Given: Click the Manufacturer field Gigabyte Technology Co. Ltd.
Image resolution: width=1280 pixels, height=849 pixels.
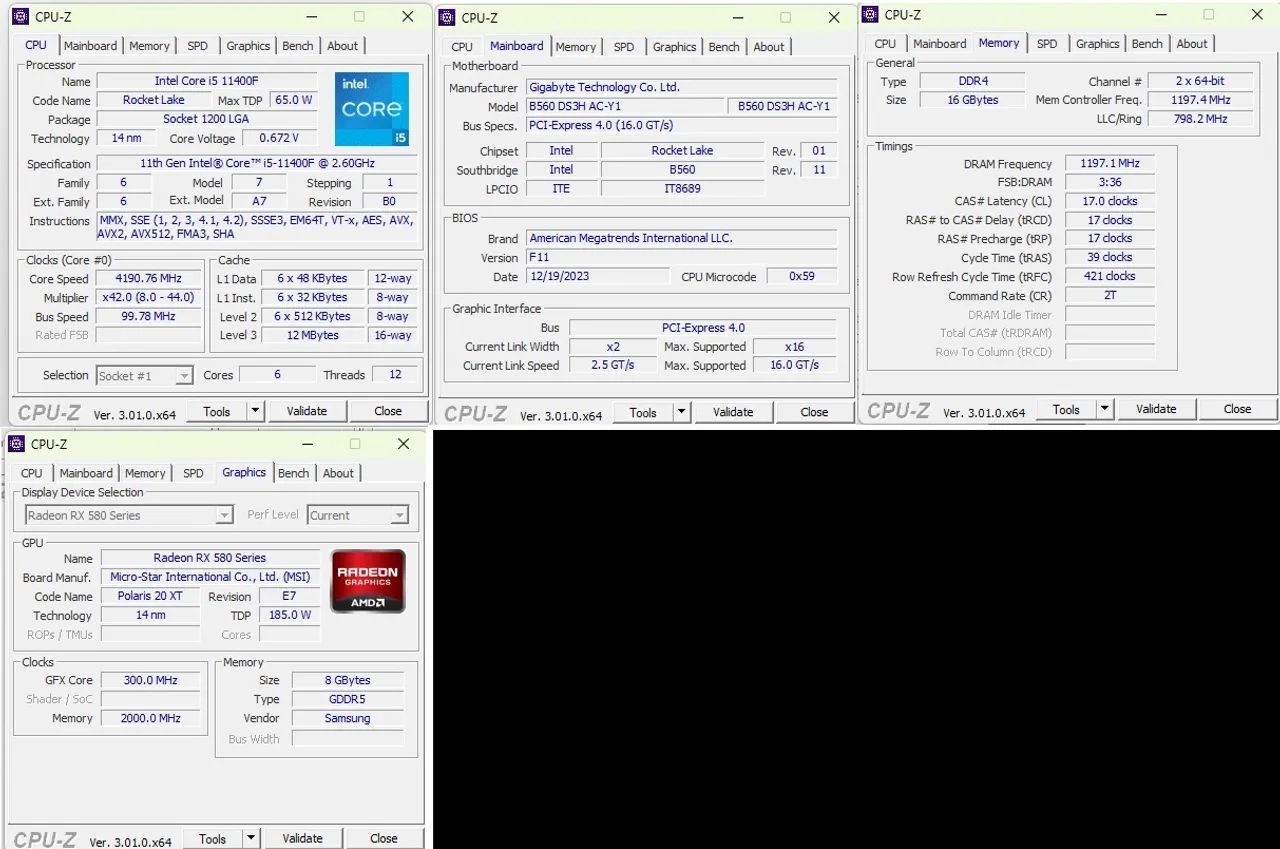Looking at the screenshot, I should point(682,87).
